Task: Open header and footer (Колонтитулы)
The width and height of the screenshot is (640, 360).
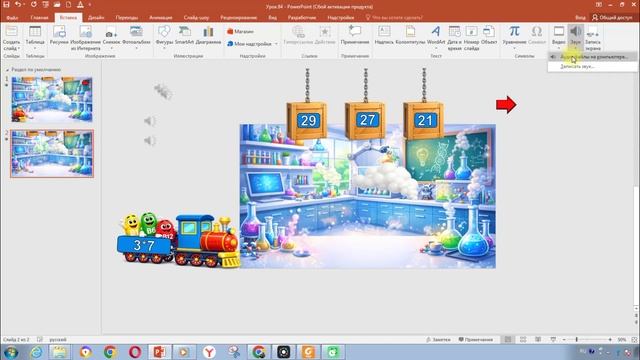Action: [410, 35]
